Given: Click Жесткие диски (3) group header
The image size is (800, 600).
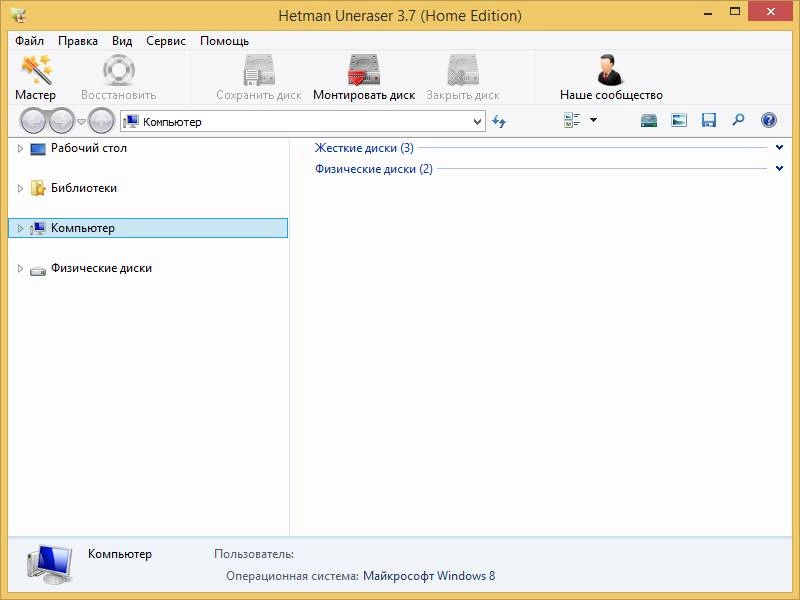Looking at the screenshot, I should pyautogui.click(x=364, y=148).
